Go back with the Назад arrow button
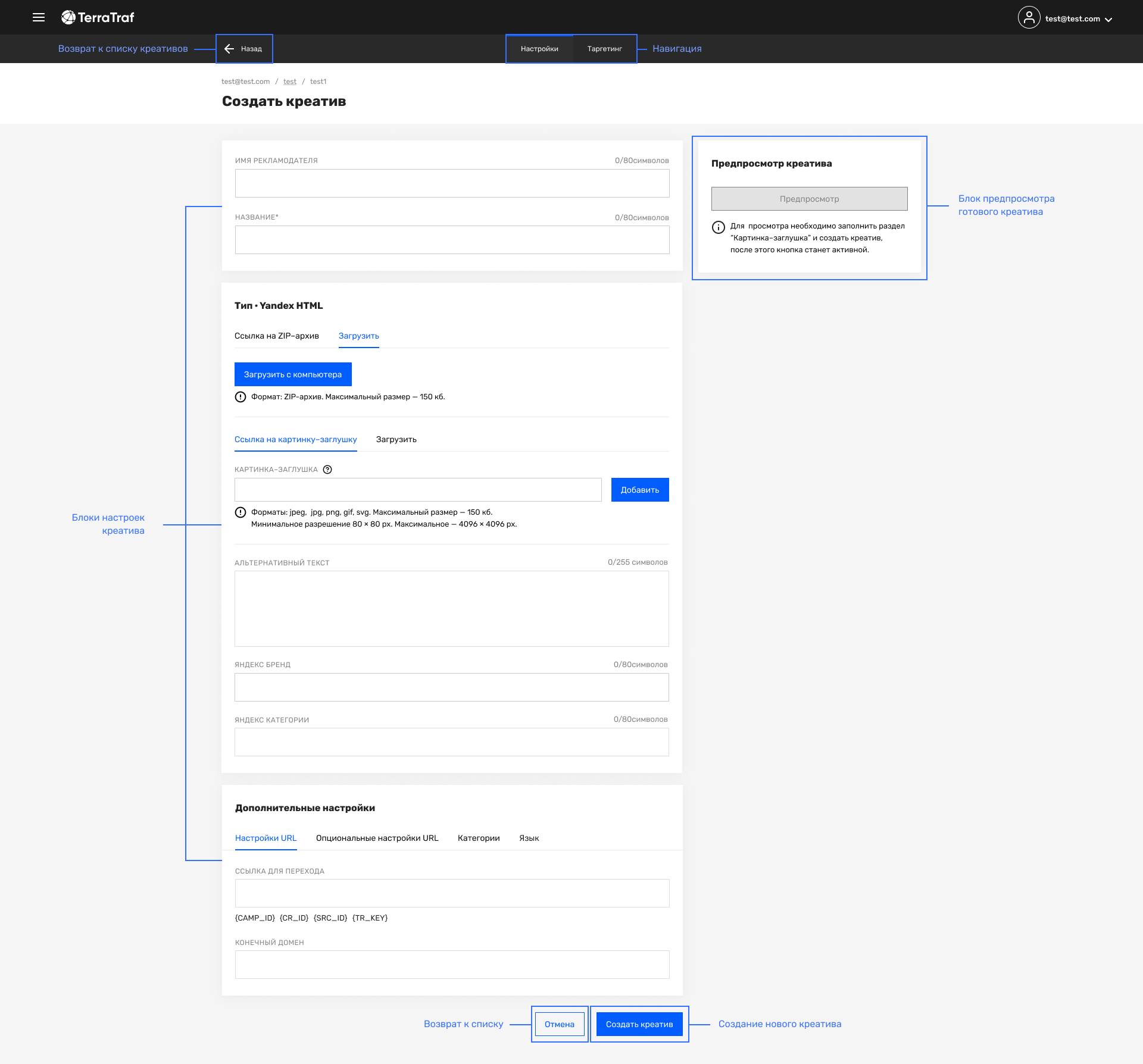Image resolution: width=1143 pixels, height=1064 pixels. point(244,49)
